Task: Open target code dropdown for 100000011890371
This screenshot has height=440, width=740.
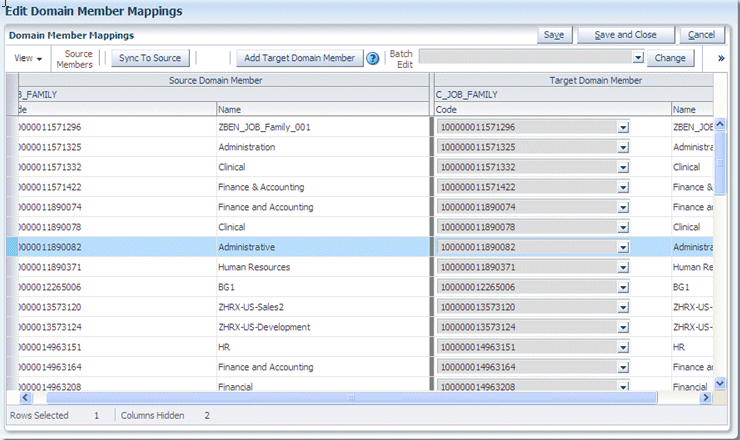Action: click(x=623, y=267)
